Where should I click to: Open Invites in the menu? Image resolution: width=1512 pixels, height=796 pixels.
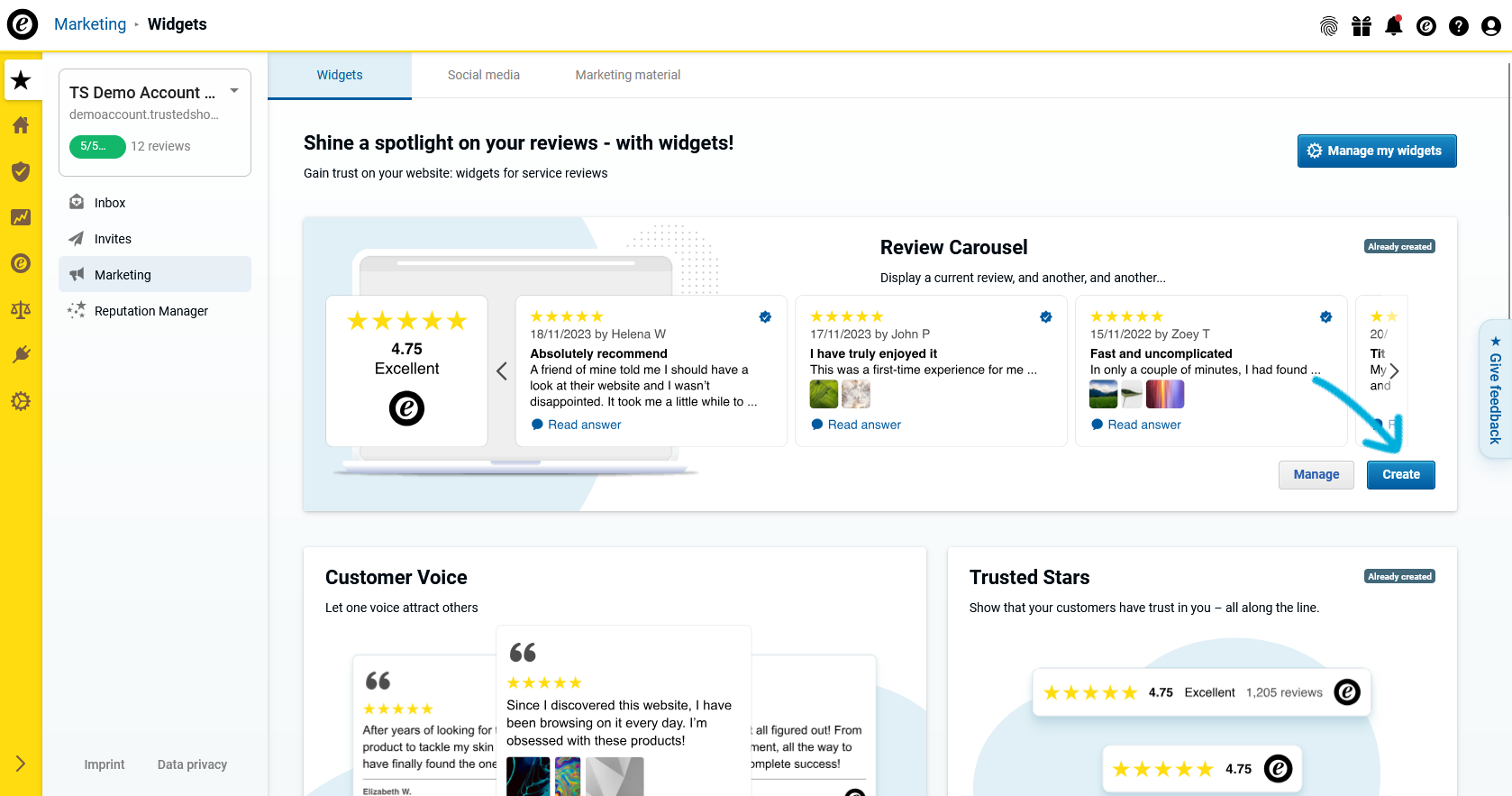155,239
